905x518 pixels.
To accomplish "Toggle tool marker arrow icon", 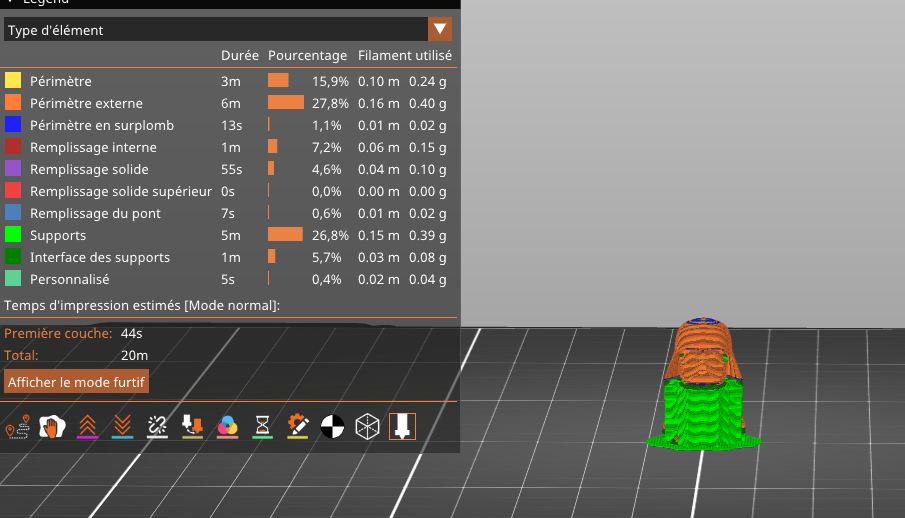I will coord(403,427).
